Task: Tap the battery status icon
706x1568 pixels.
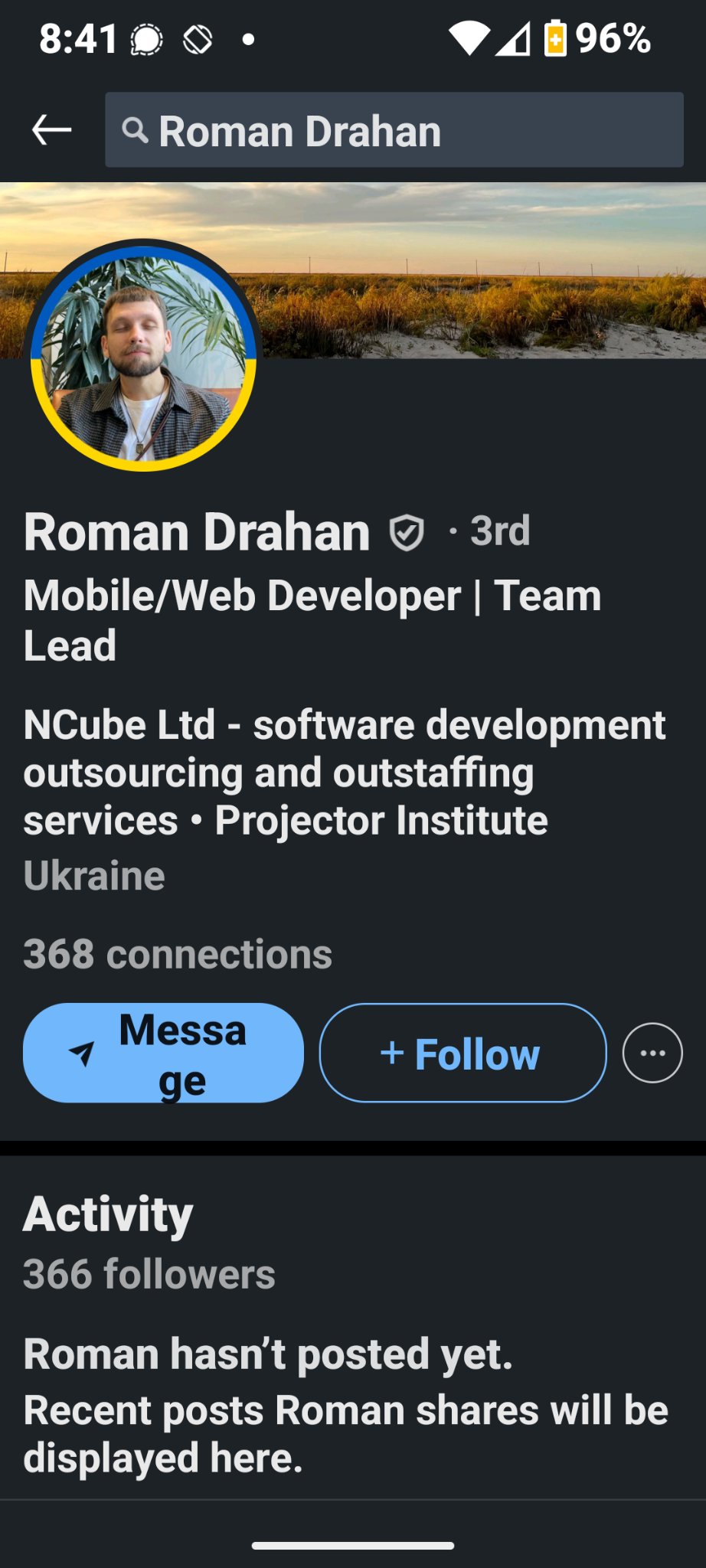Action: 555,38
